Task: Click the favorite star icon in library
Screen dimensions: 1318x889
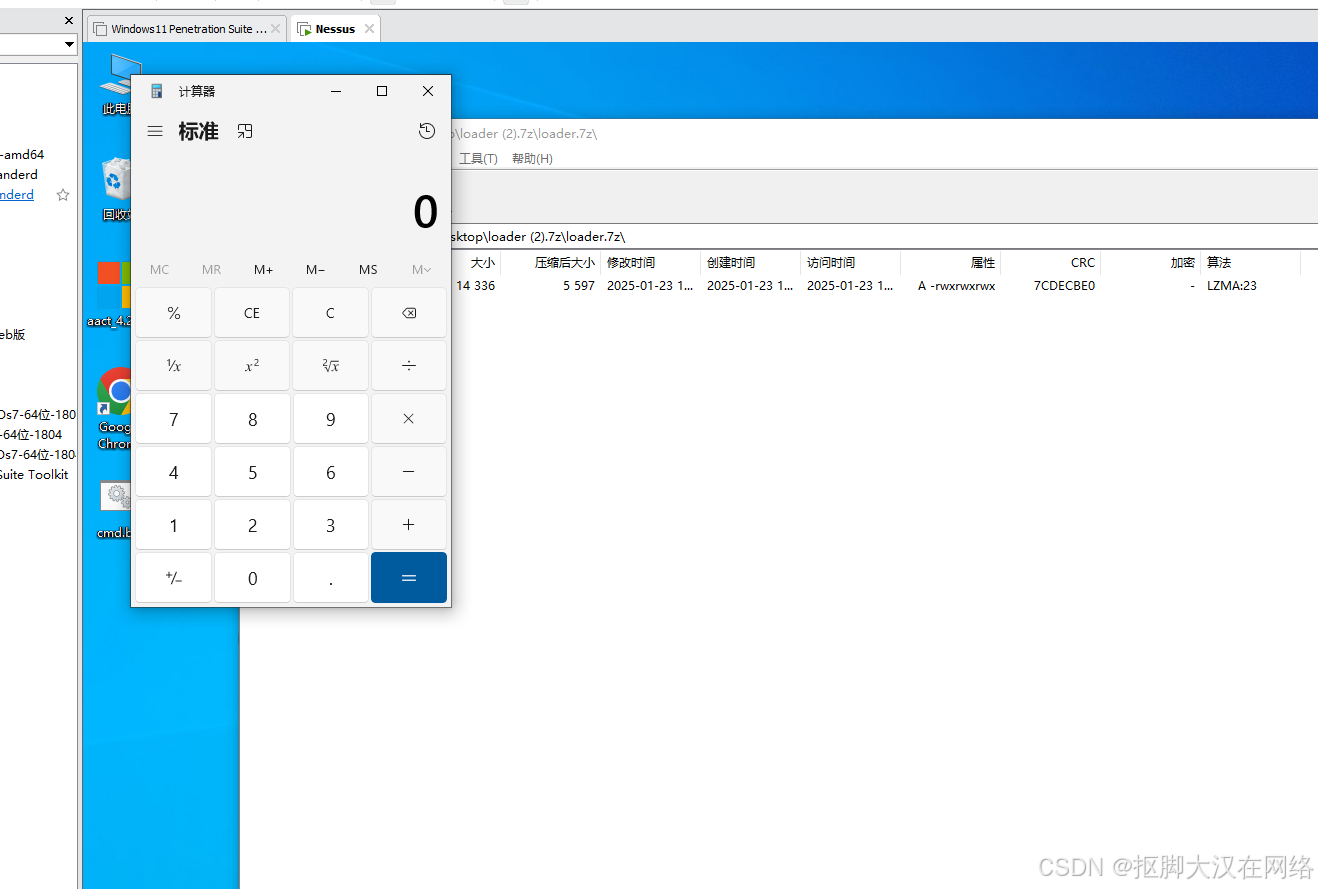Action: tap(63, 195)
